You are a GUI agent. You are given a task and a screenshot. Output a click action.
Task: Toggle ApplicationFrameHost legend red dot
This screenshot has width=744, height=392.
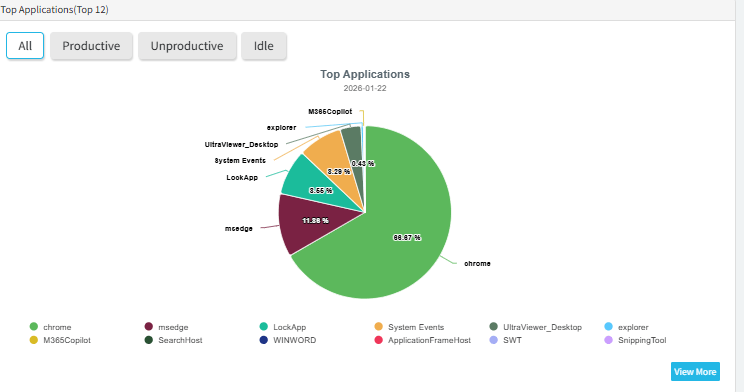click(x=379, y=340)
